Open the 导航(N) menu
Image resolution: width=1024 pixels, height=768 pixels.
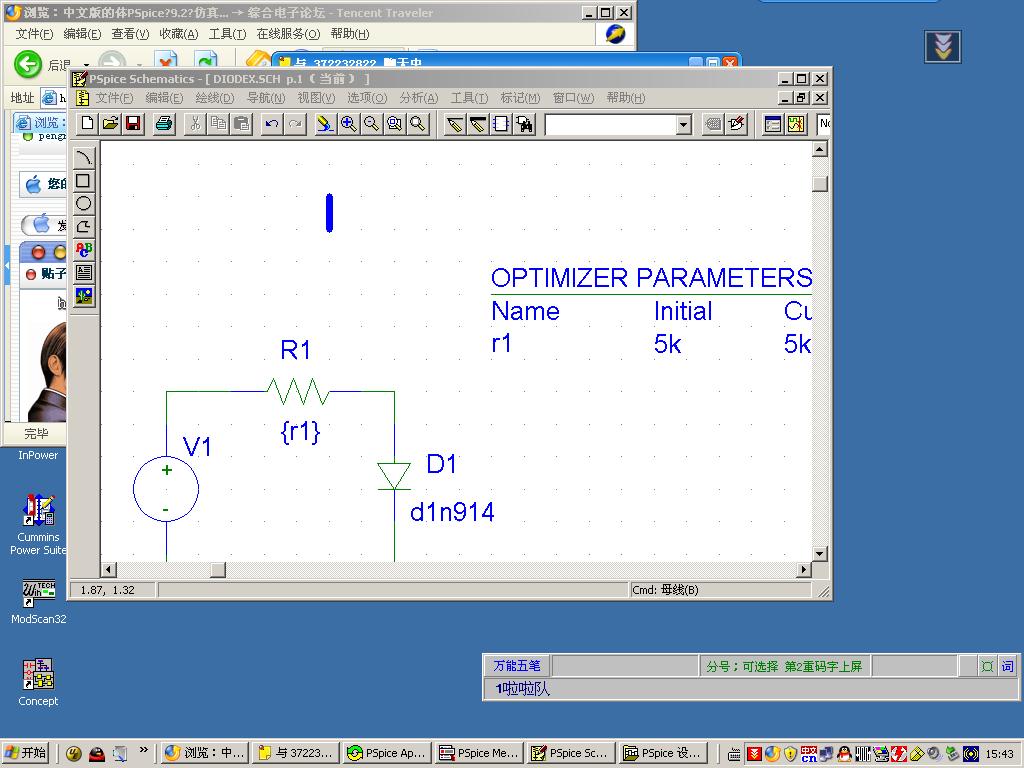[266, 98]
